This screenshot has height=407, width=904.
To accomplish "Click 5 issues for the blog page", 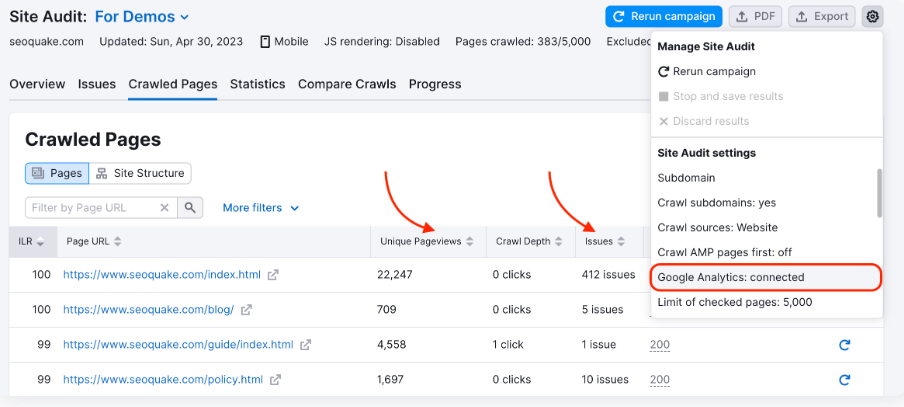I will (x=602, y=310).
